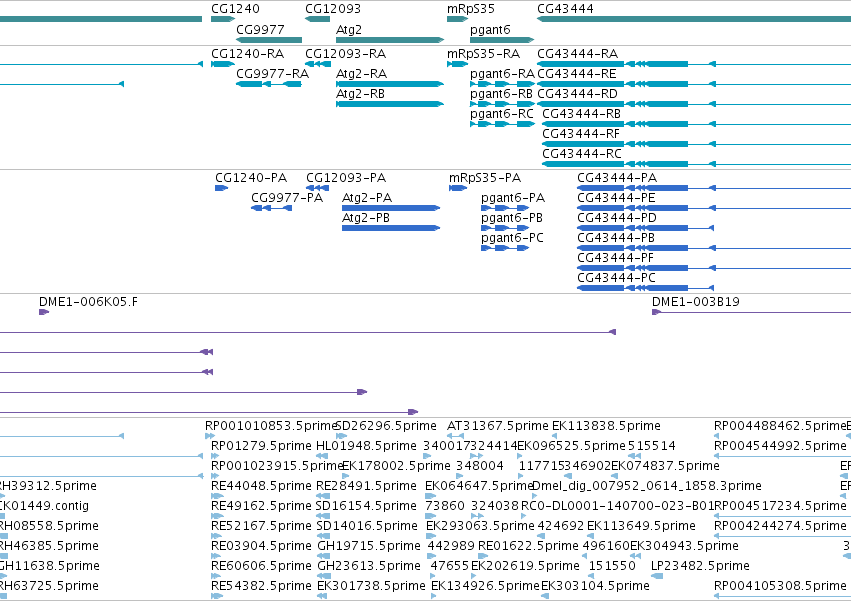Select EST label RE49162.5prime
The height and width of the screenshot is (601, 851).
point(261,507)
